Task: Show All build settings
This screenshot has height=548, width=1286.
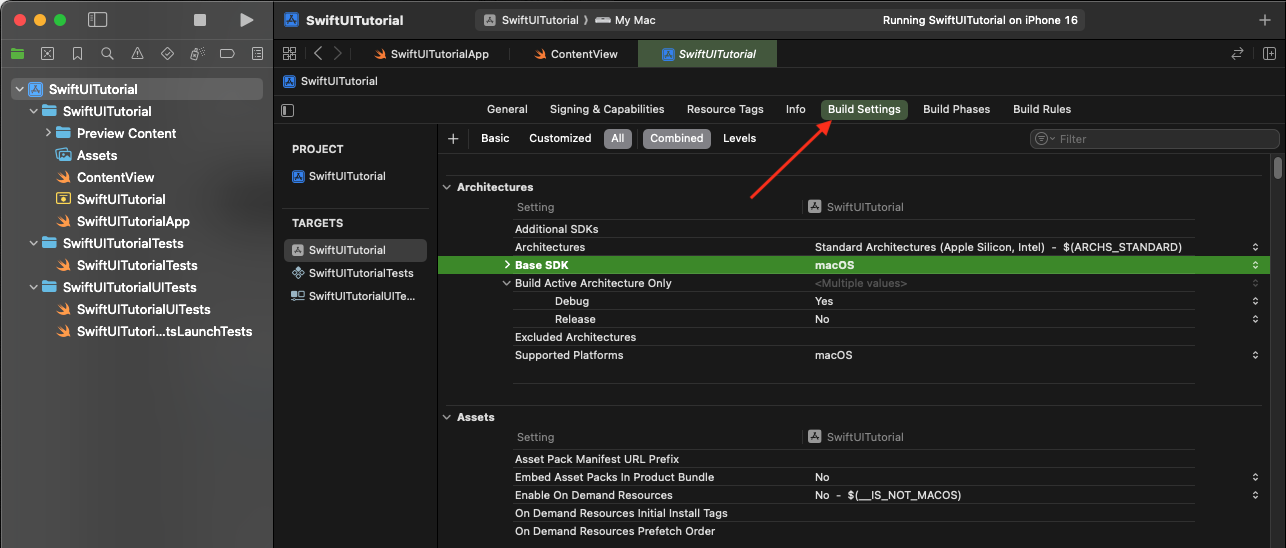Action: point(617,138)
